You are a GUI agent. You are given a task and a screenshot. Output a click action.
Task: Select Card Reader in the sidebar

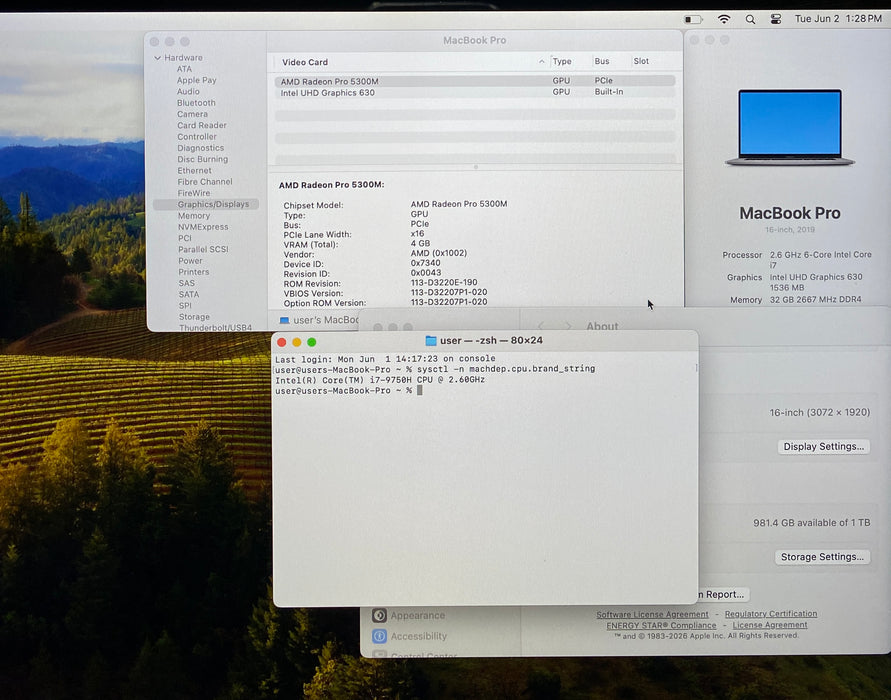(202, 126)
